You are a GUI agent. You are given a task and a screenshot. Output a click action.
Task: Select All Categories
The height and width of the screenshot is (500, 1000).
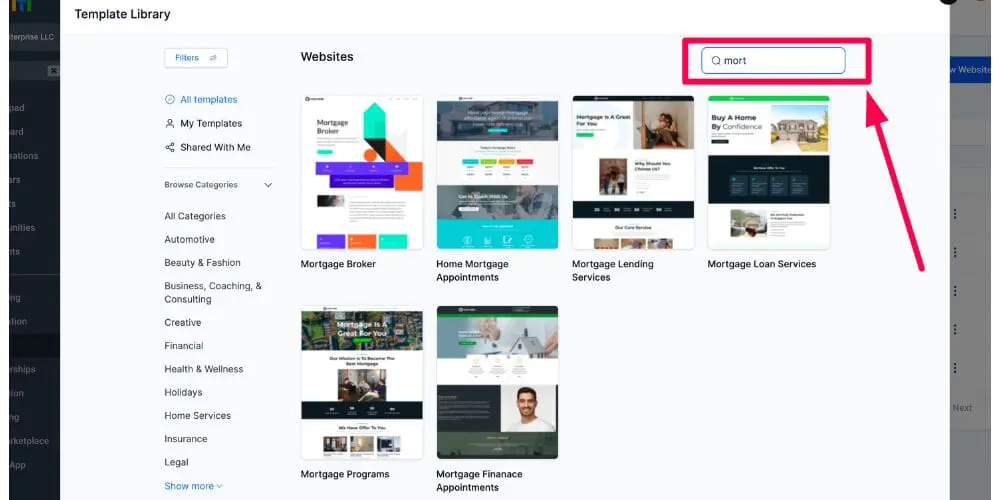(x=195, y=216)
